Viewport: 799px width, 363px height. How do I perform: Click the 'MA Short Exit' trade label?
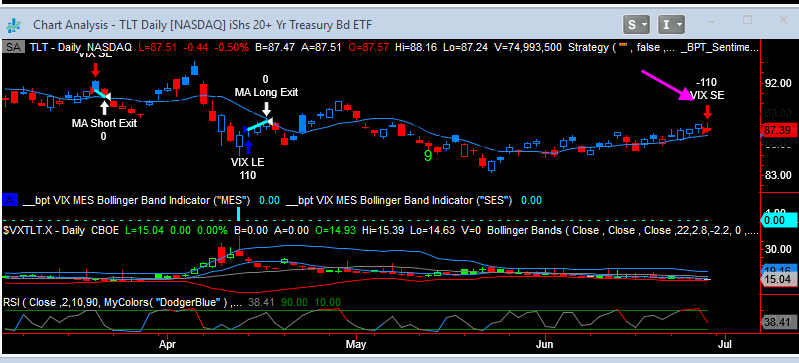(104, 123)
